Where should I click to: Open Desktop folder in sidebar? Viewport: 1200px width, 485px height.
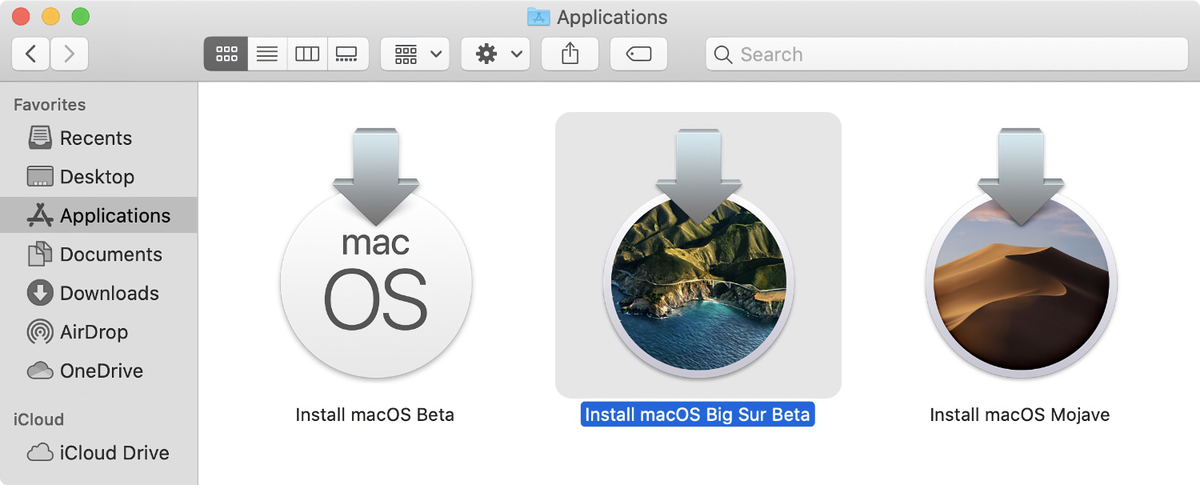point(96,177)
